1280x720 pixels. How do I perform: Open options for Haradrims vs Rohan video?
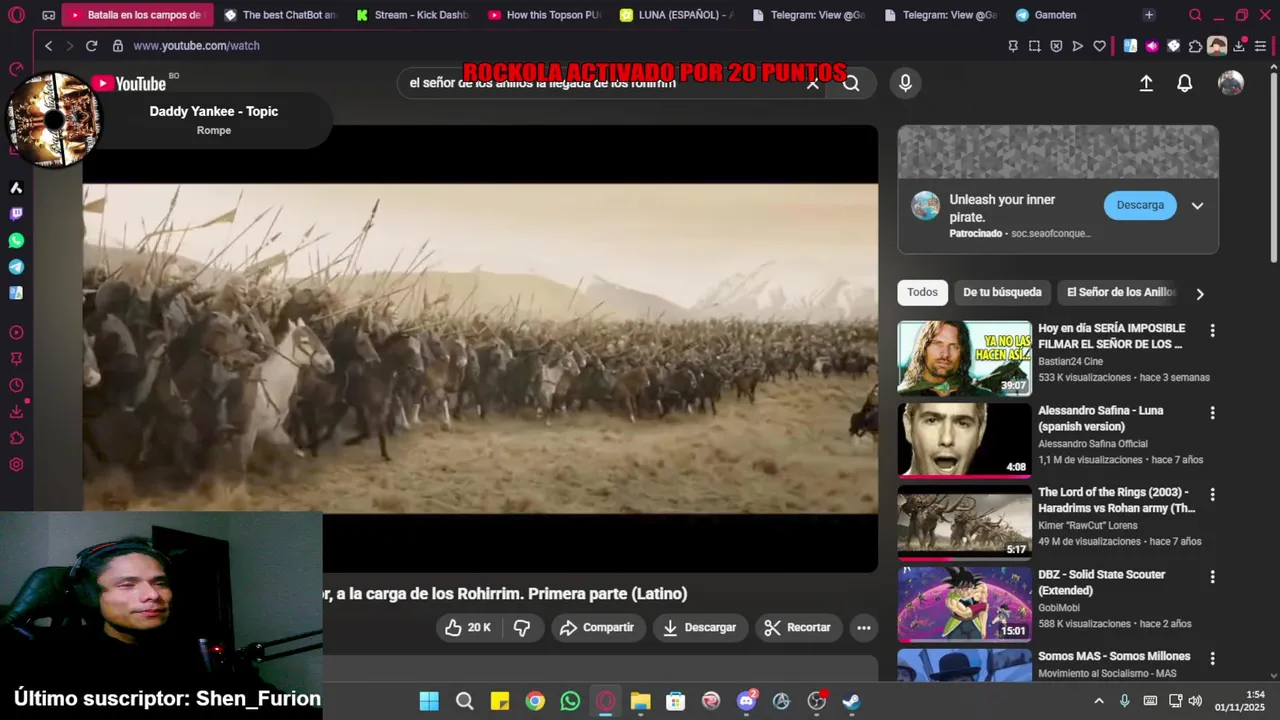(1212, 494)
